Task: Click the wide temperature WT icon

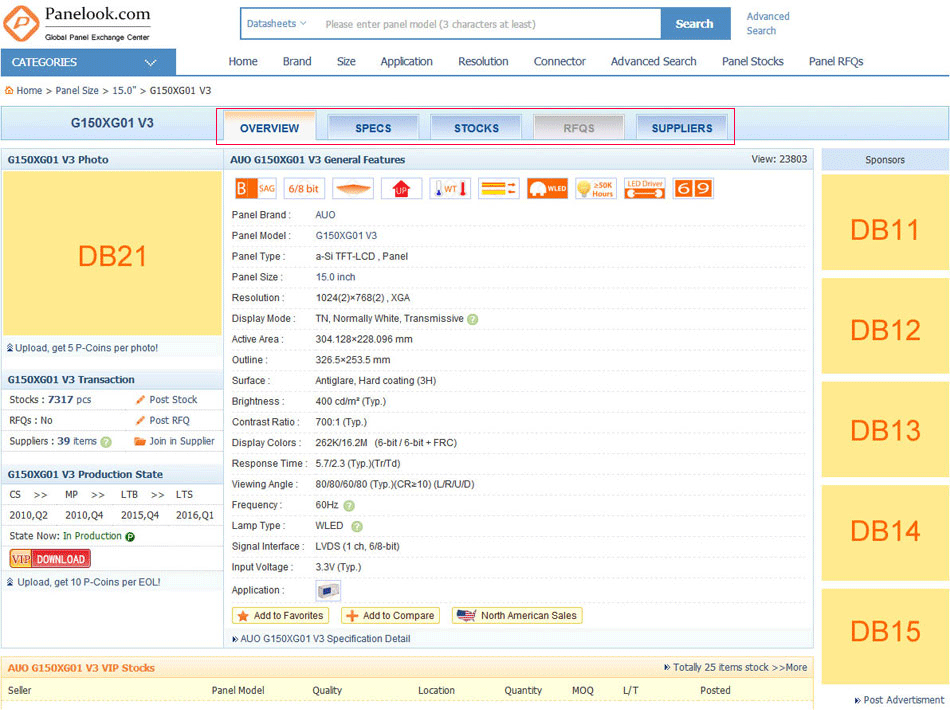Action: [x=450, y=188]
